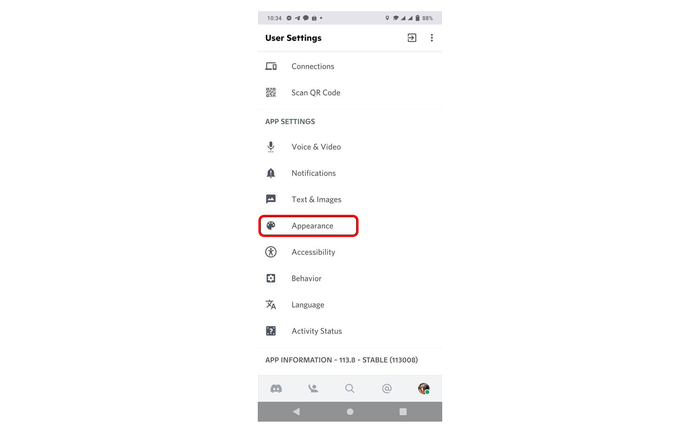
Task: Switch to the Friends tab
Action: (x=313, y=389)
